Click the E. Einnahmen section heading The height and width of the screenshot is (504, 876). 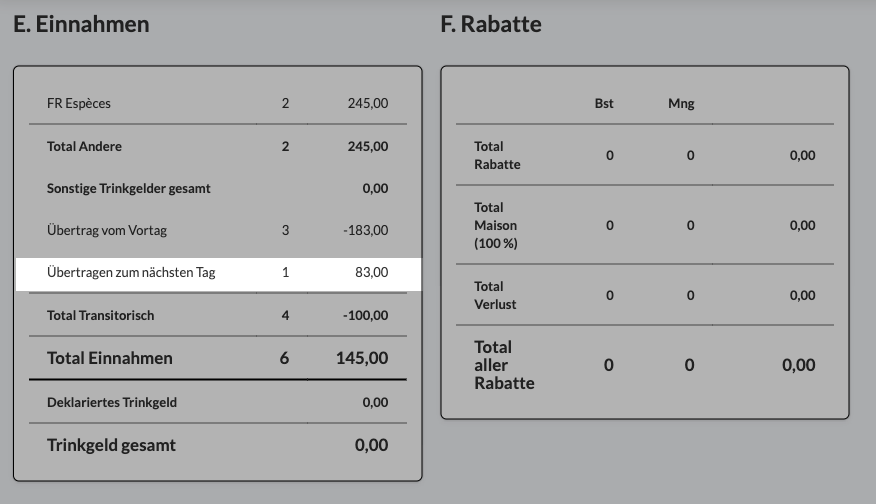click(x=82, y=25)
